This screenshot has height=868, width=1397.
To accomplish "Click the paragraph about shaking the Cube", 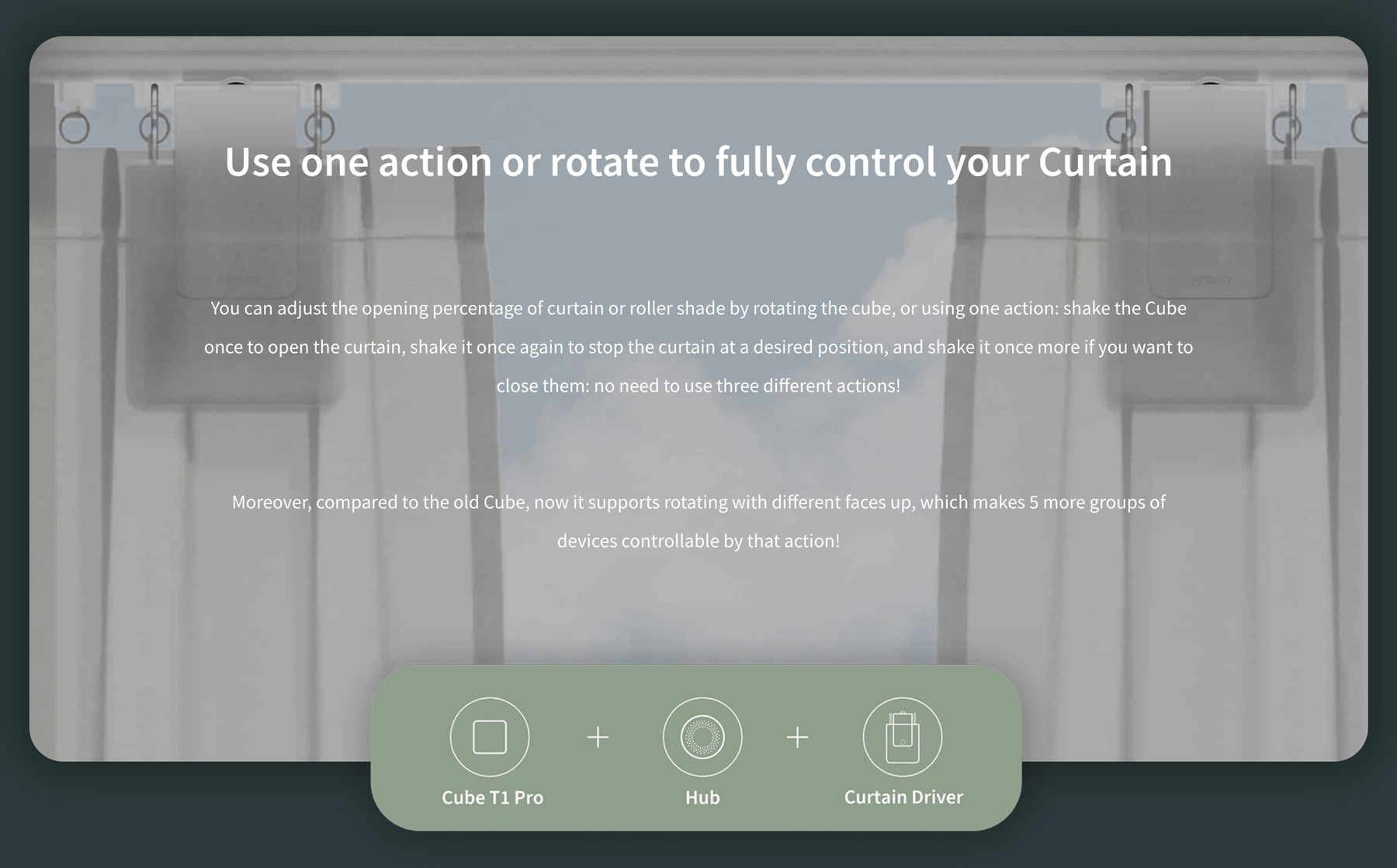I will [698, 347].
